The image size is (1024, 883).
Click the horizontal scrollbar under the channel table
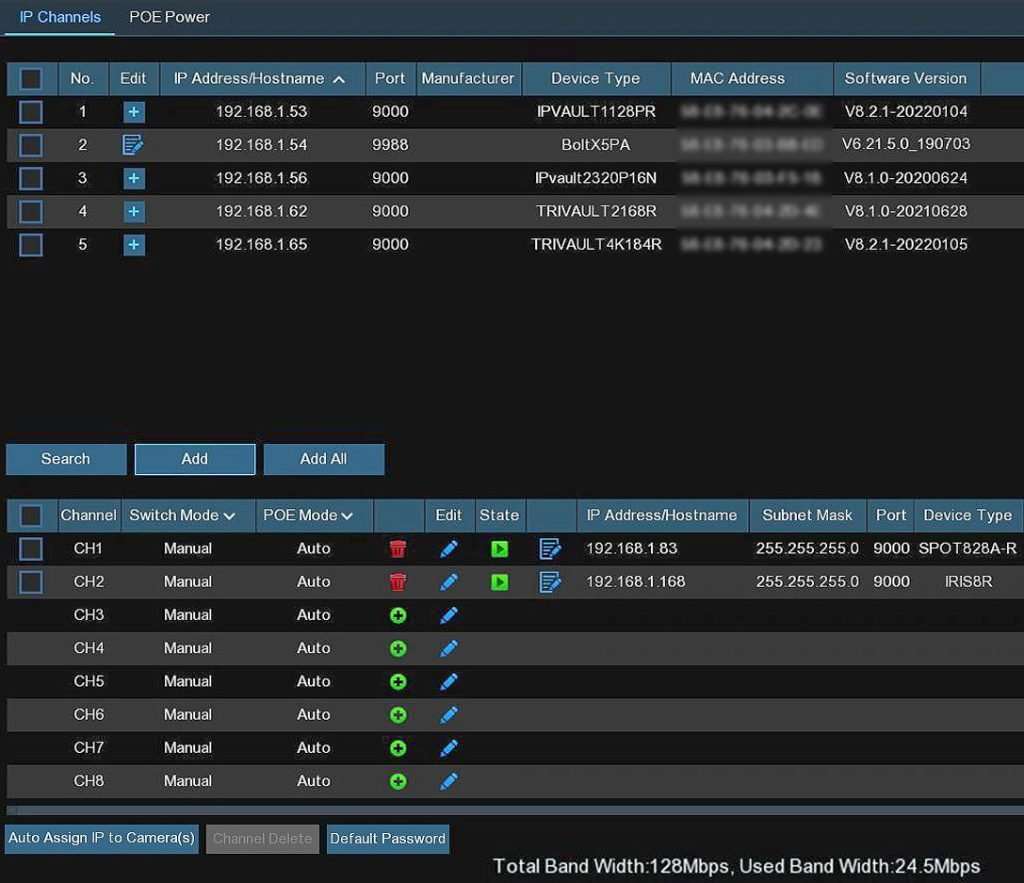point(515,811)
